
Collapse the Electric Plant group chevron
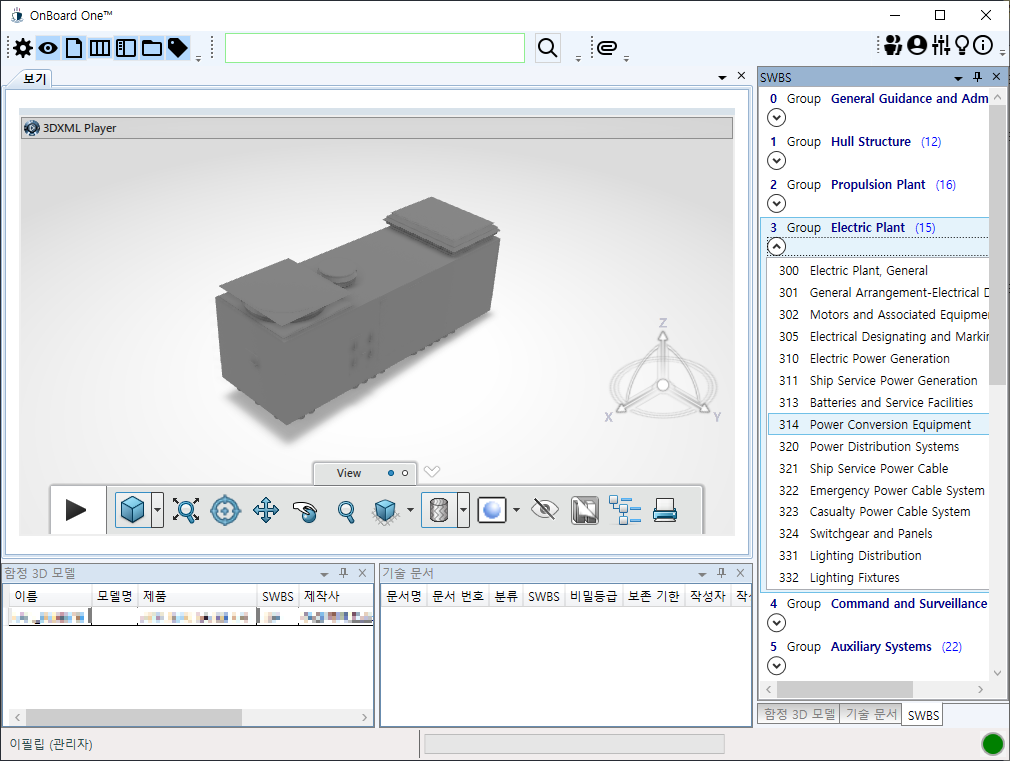click(x=777, y=247)
